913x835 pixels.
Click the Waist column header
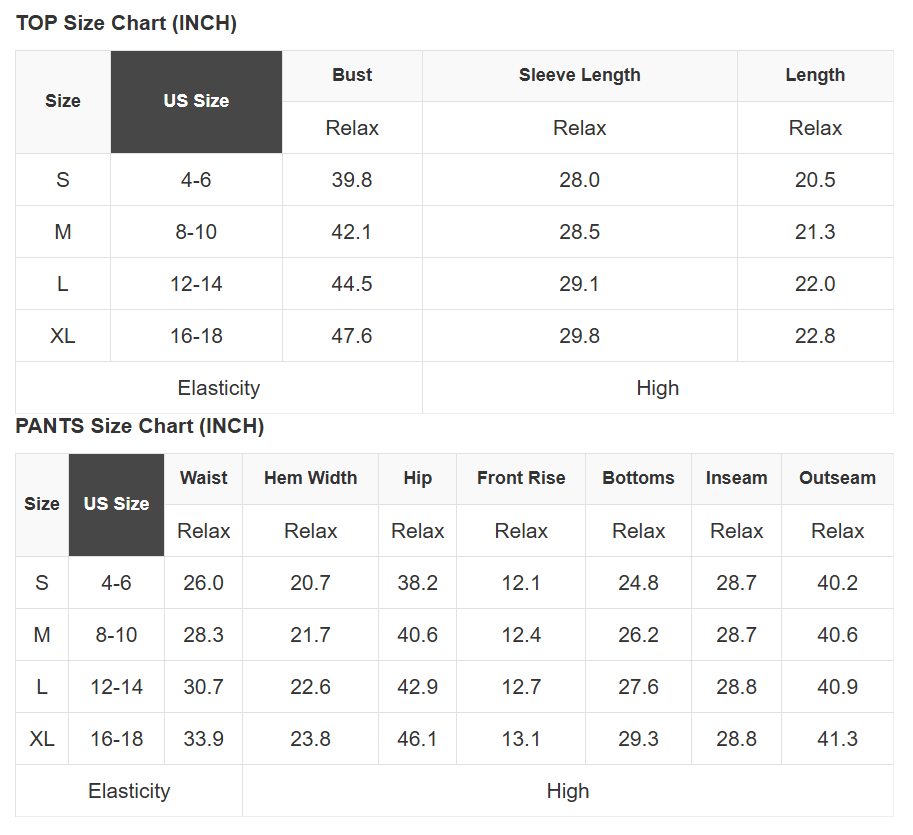[x=203, y=478]
